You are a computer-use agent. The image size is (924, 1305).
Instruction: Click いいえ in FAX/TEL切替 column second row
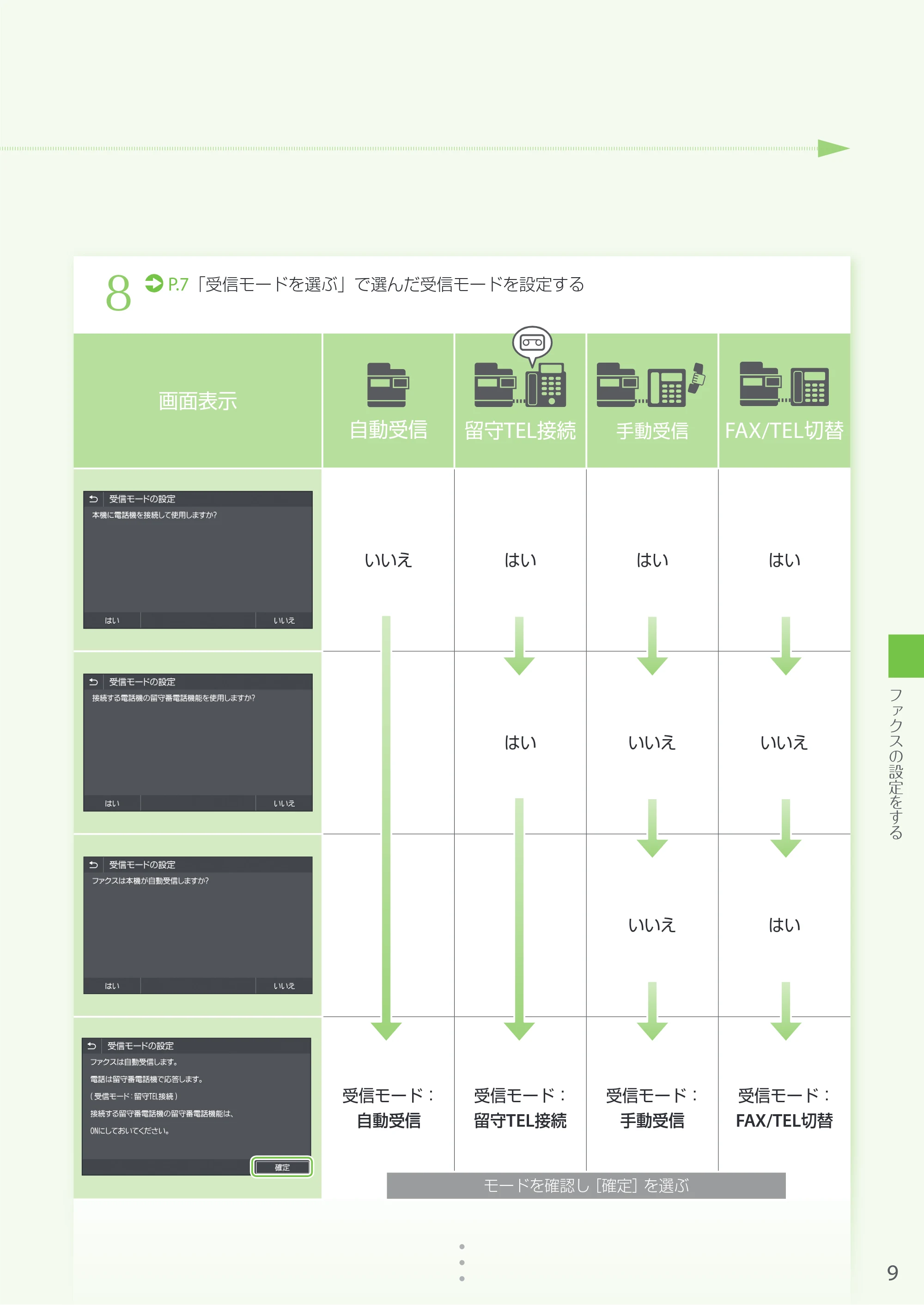[x=784, y=742]
